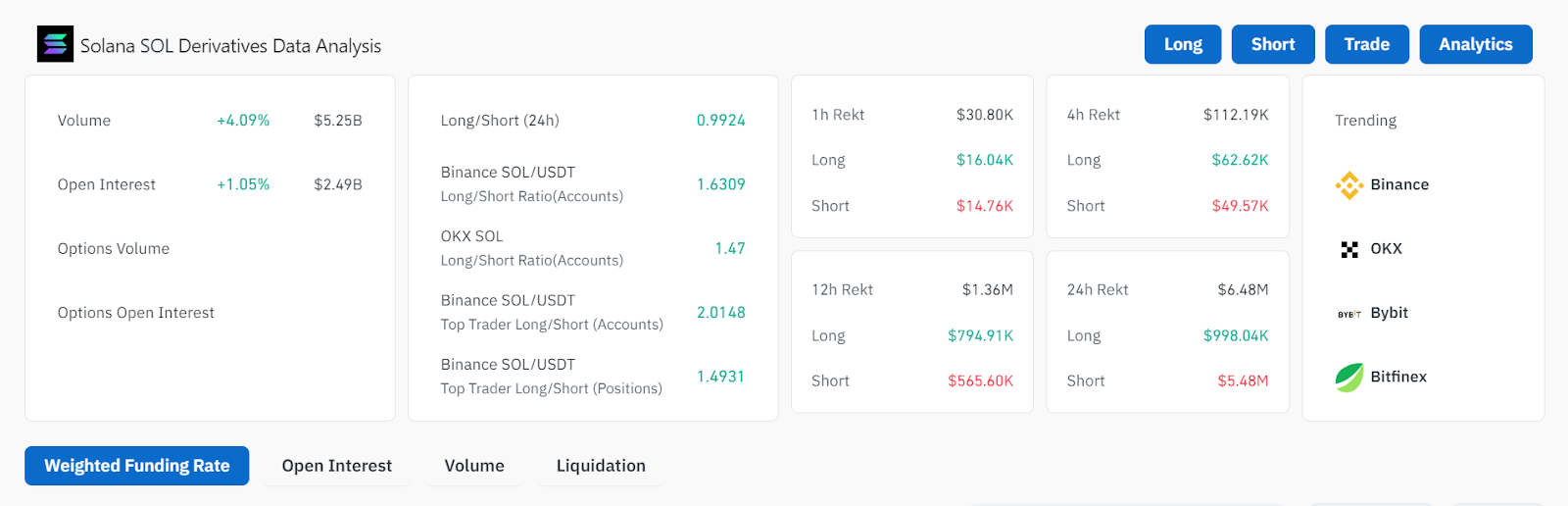Screen dimensions: 1568x506
Task: Click the Bybit exchange logo icon
Action: [1349, 314]
